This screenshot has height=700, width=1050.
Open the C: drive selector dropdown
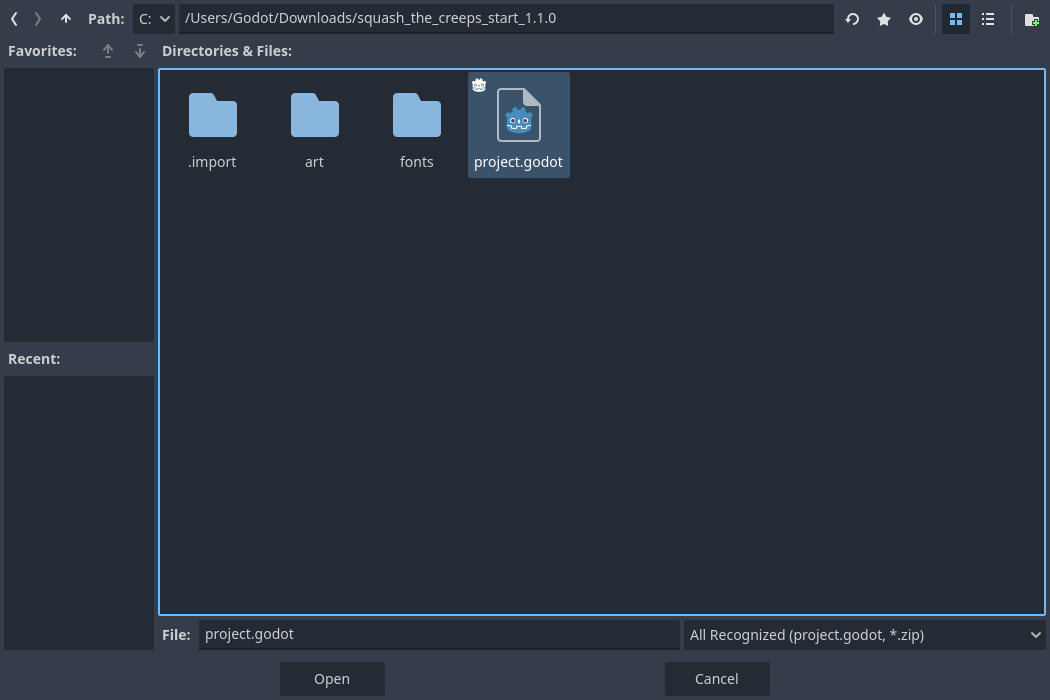(x=153, y=18)
